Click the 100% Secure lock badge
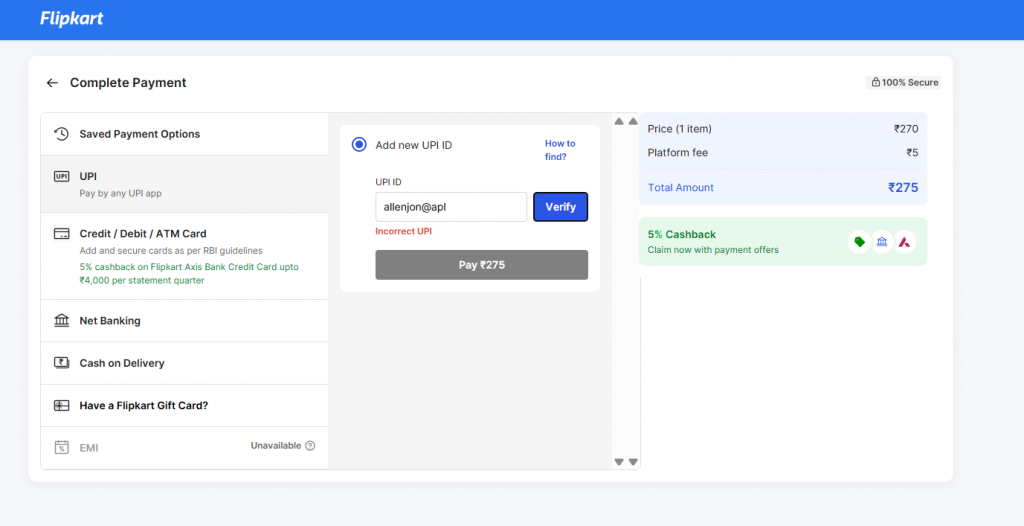This screenshot has width=1024, height=526. tap(904, 82)
